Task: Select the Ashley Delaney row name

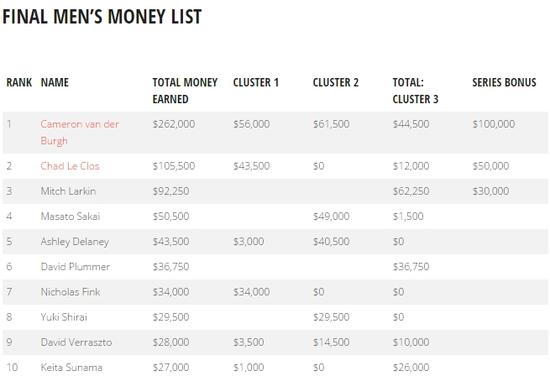Action: tap(75, 242)
